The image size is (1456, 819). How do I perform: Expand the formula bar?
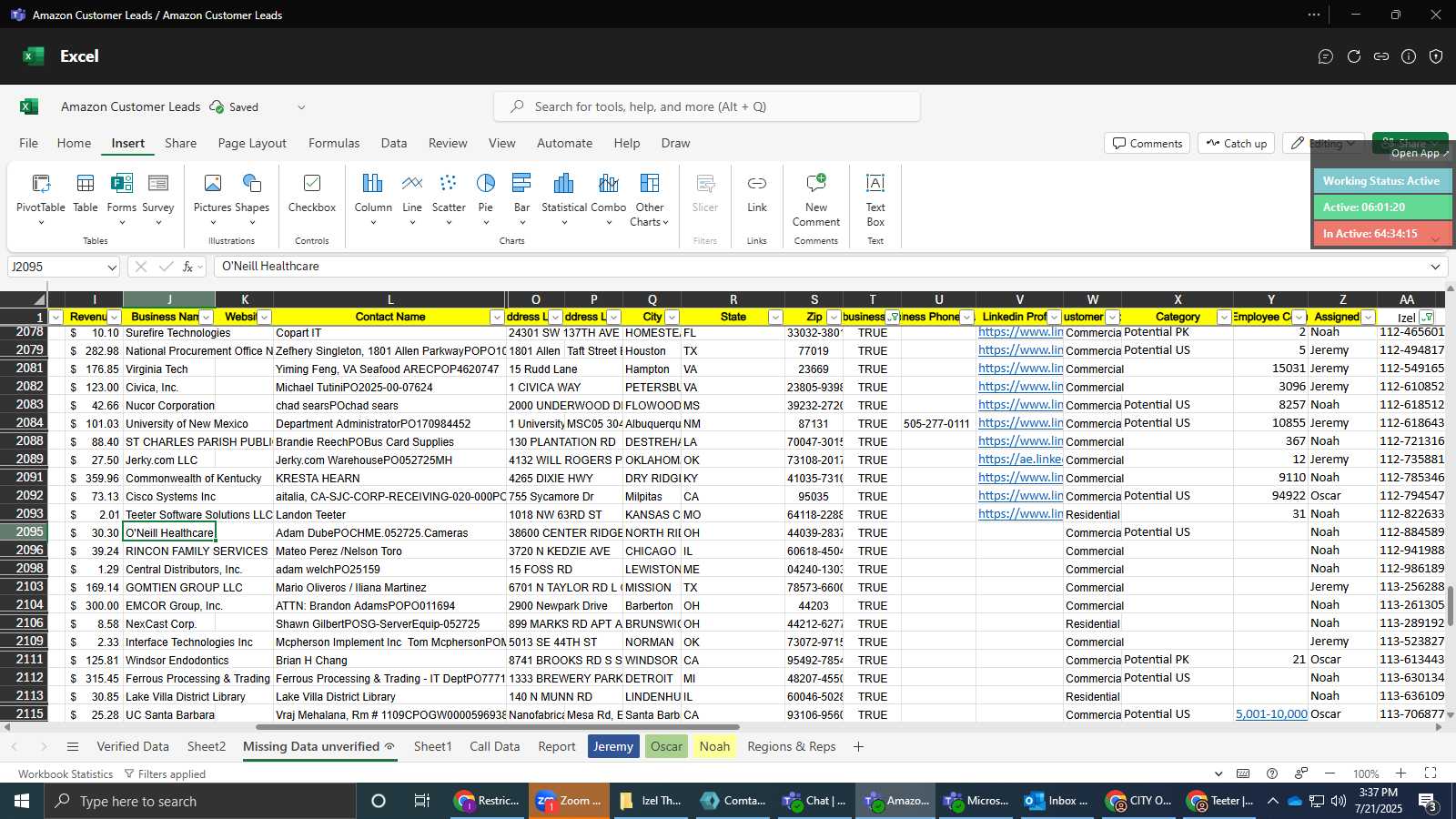tap(1435, 267)
